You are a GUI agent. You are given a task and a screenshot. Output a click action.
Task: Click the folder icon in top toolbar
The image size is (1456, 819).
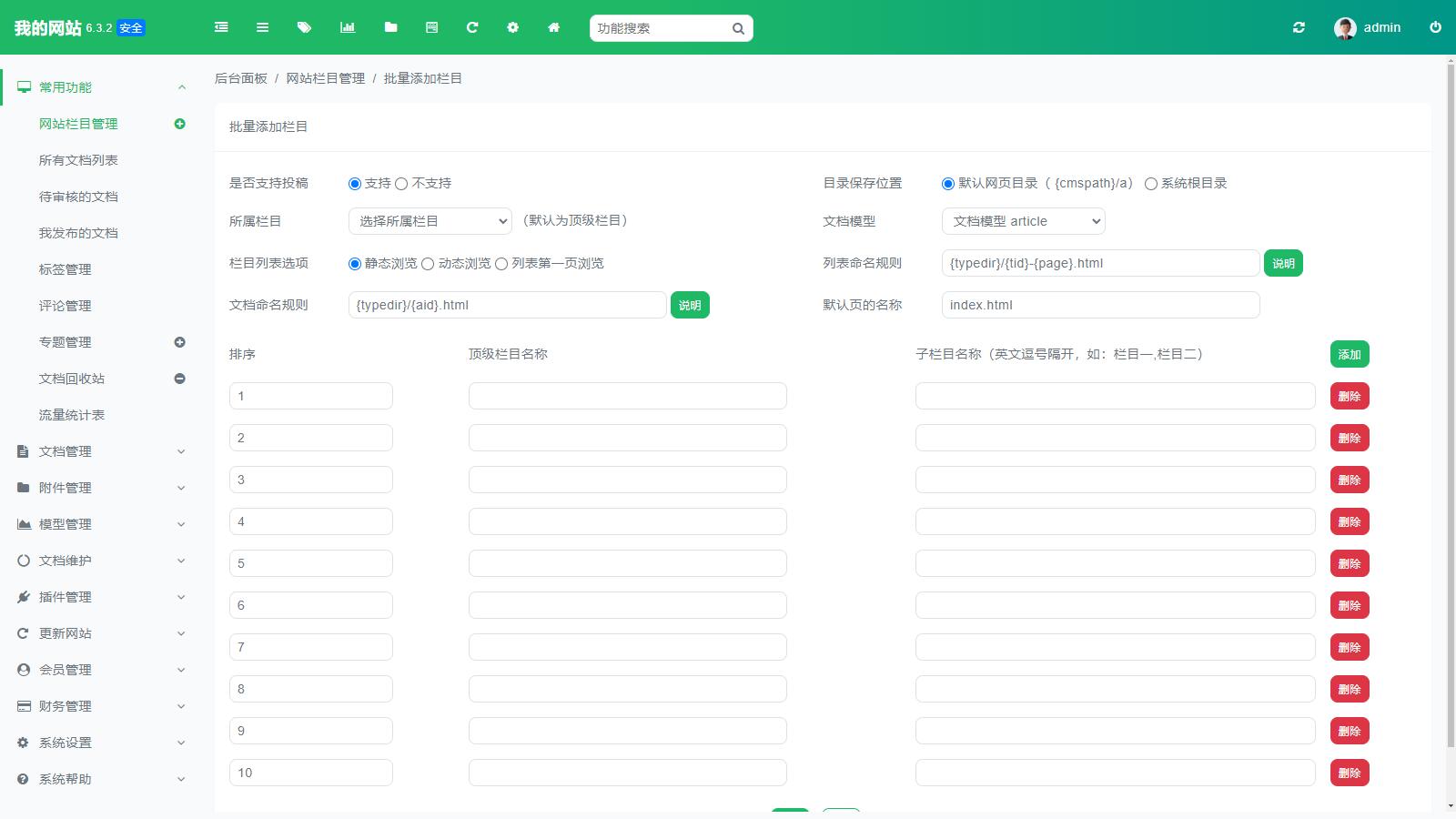[x=390, y=27]
